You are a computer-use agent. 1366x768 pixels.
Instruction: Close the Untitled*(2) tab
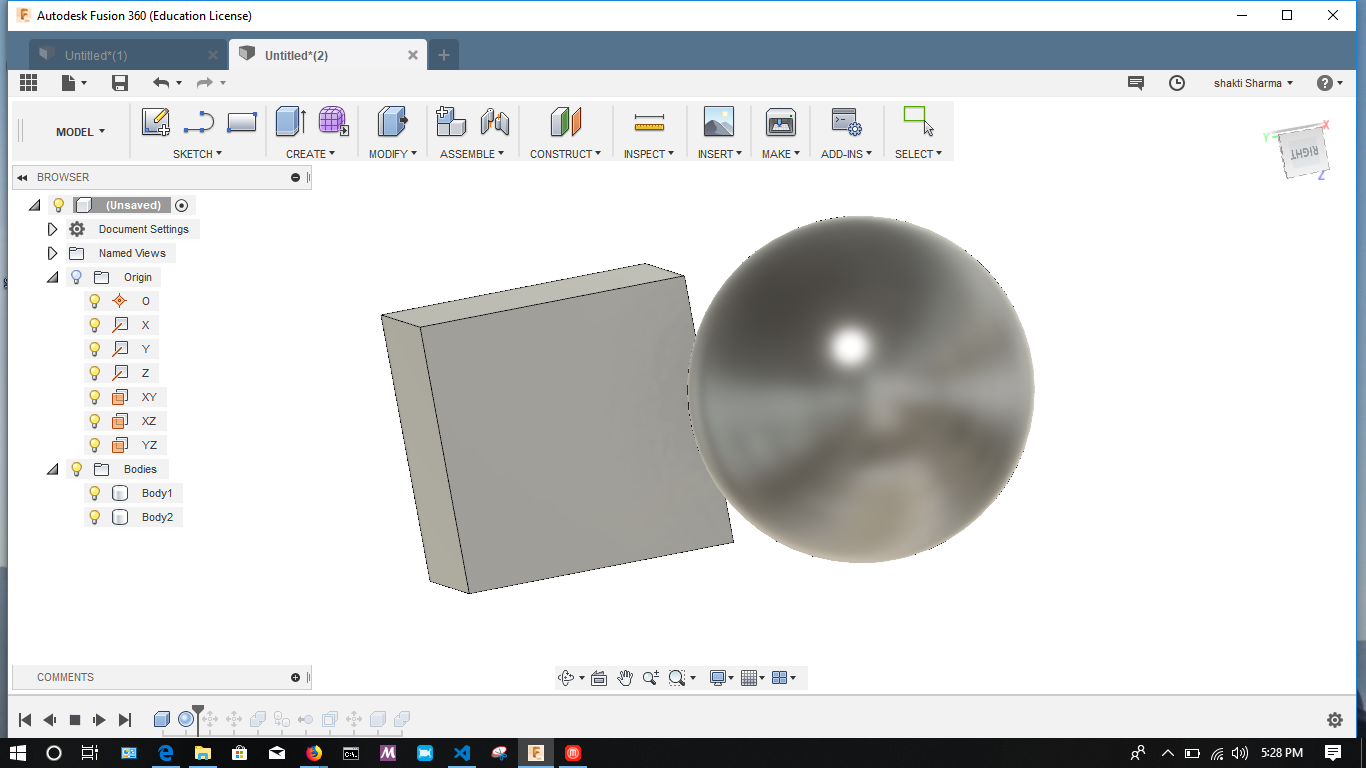(x=413, y=55)
